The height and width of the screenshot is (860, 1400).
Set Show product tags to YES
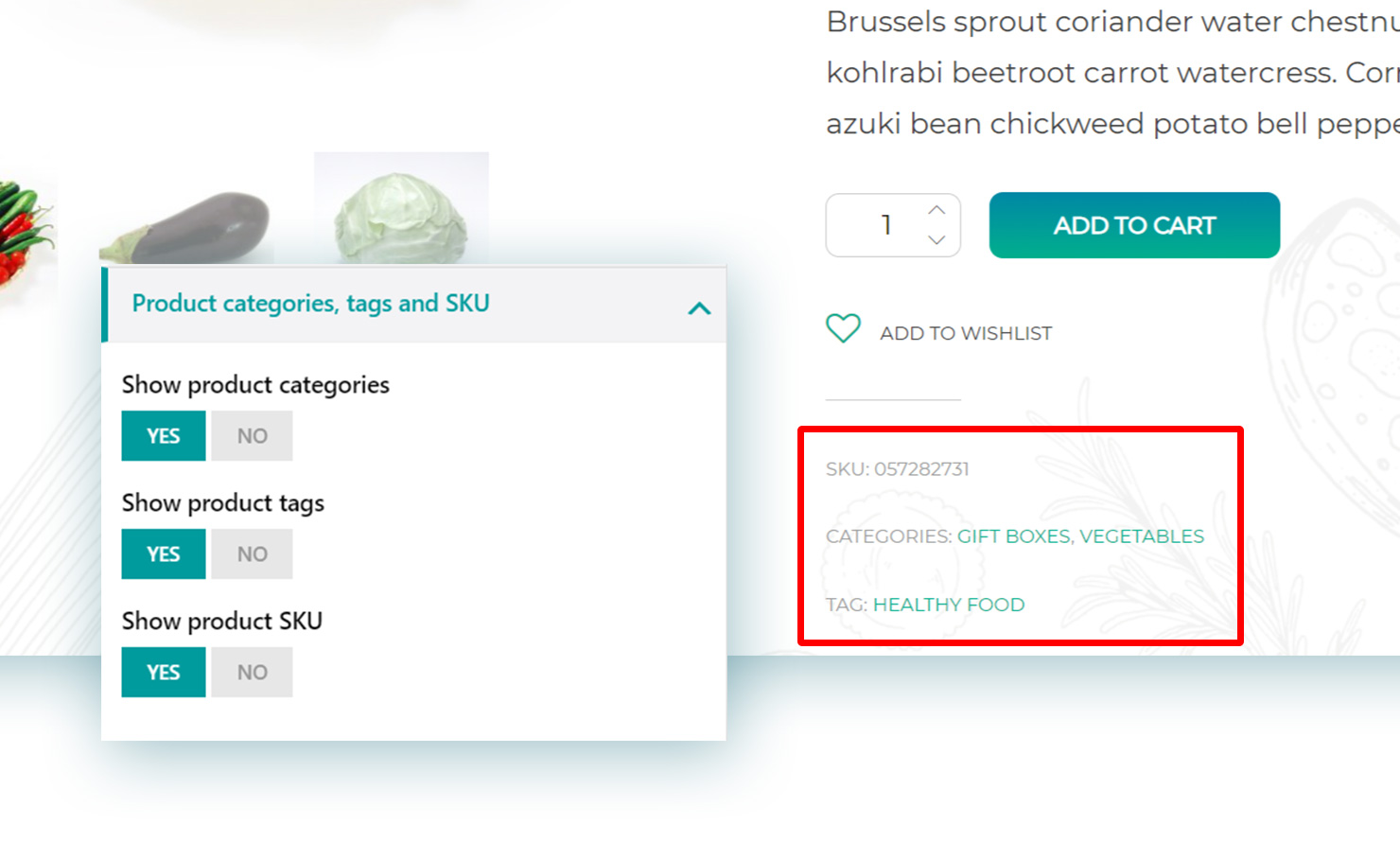tap(164, 554)
